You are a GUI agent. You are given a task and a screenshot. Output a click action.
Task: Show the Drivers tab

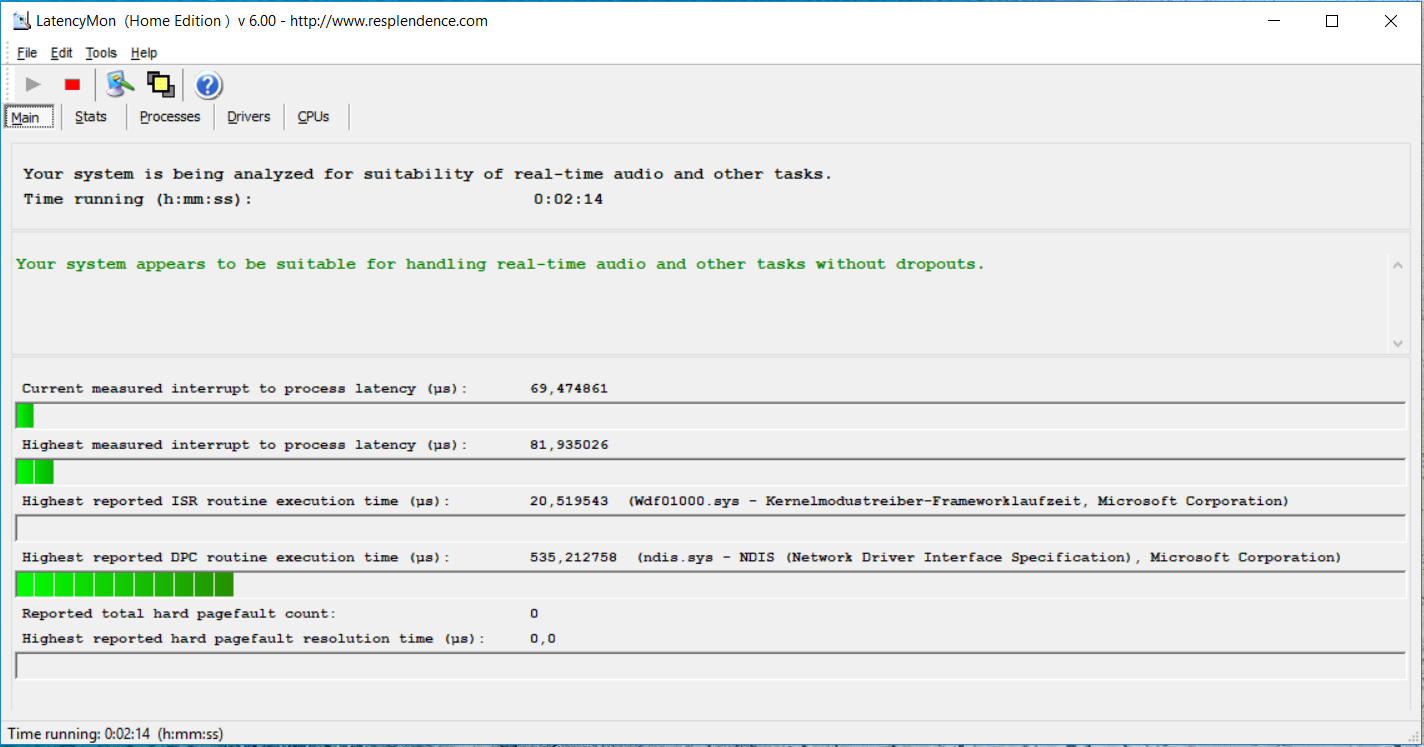(249, 117)
